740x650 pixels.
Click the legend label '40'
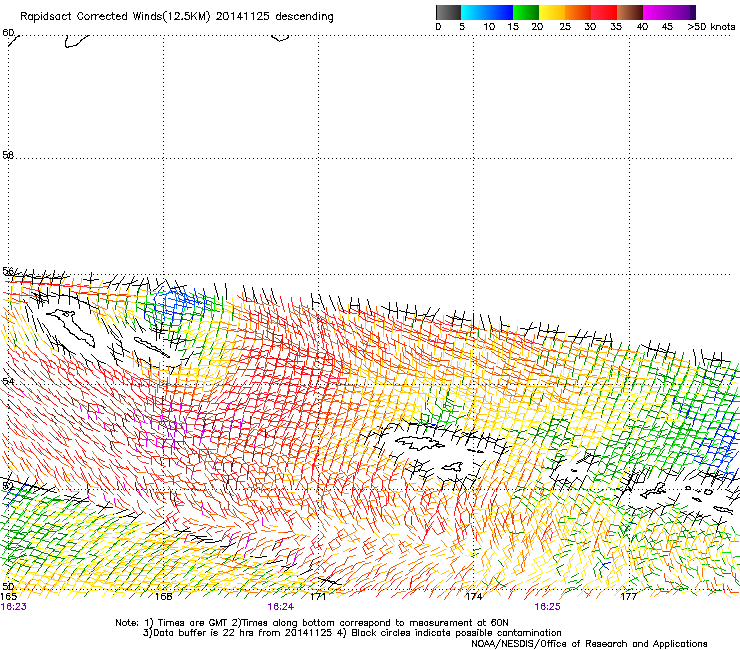coord(642,27)
